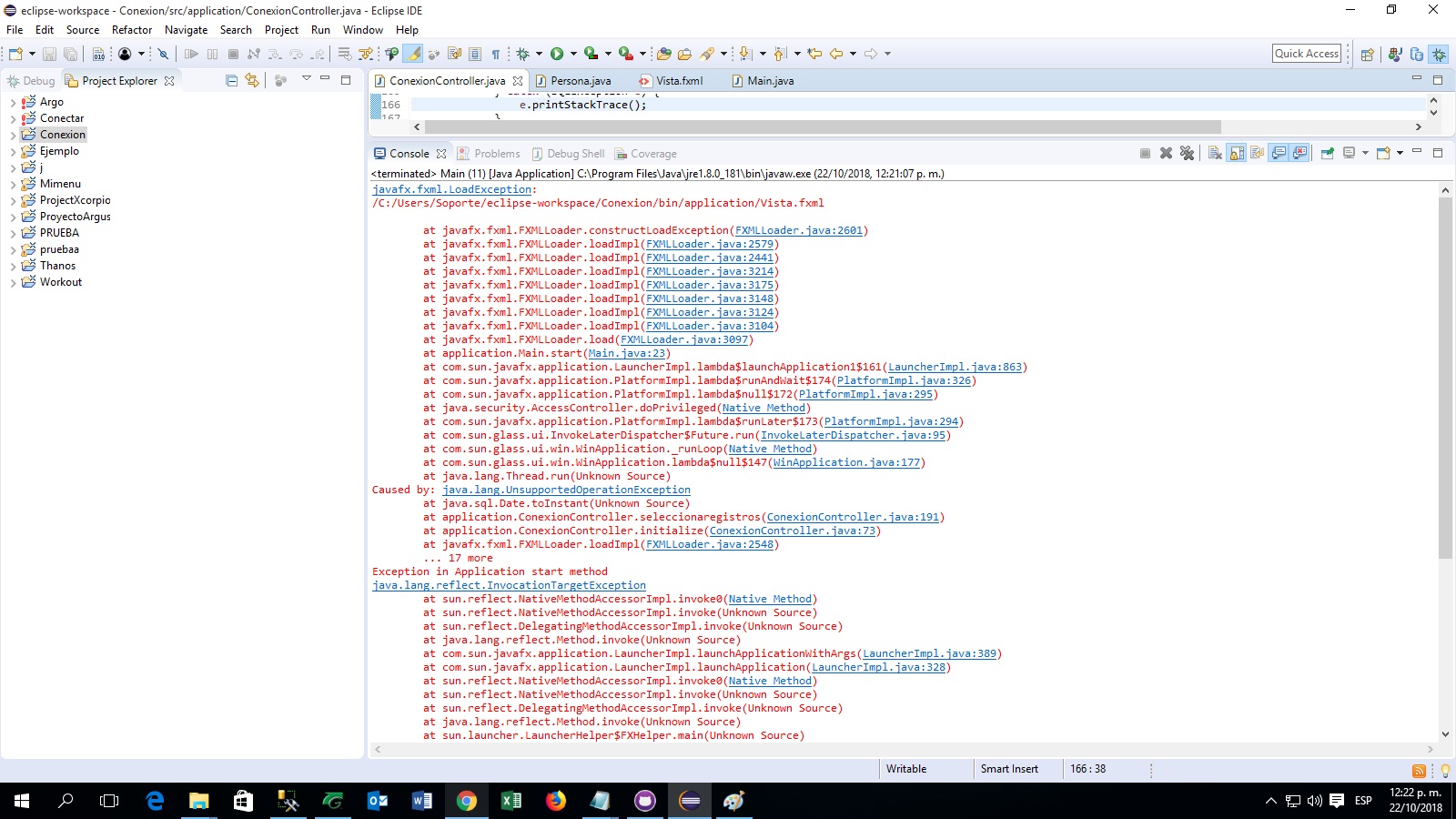Disable Show Console When Standard Error Changes
This screenshot has height=819, width=1456.
click(x=1301, y=153)
